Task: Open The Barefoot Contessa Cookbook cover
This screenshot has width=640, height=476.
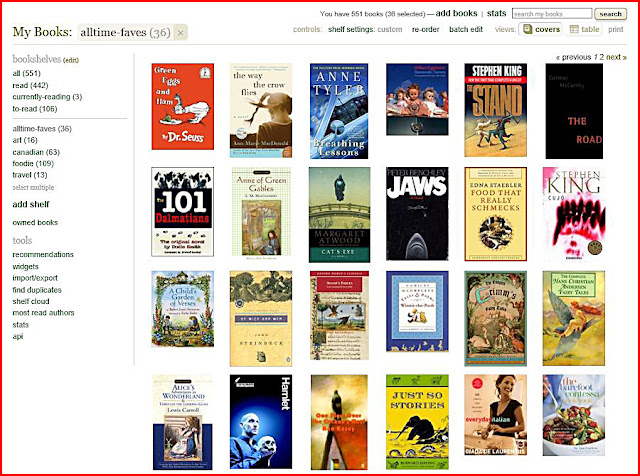Action: point(574,416)
